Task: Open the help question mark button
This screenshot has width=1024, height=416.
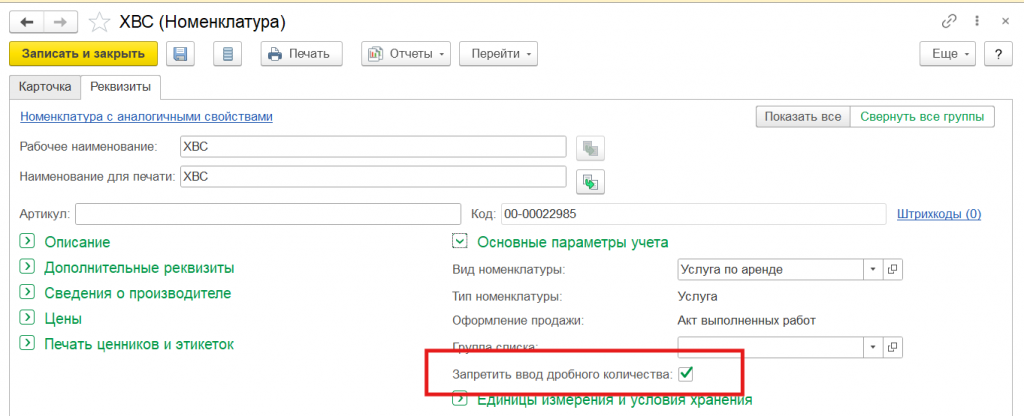Action: pyautogui.click(x=999, y=54)
